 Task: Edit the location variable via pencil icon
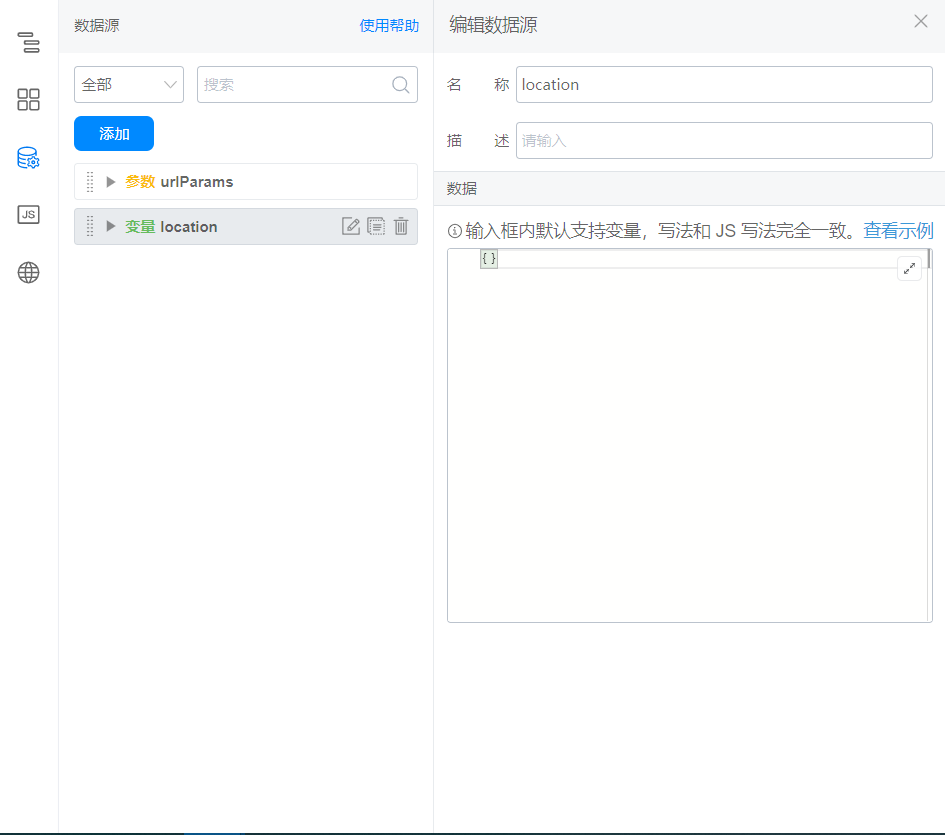tap(351, 226)
